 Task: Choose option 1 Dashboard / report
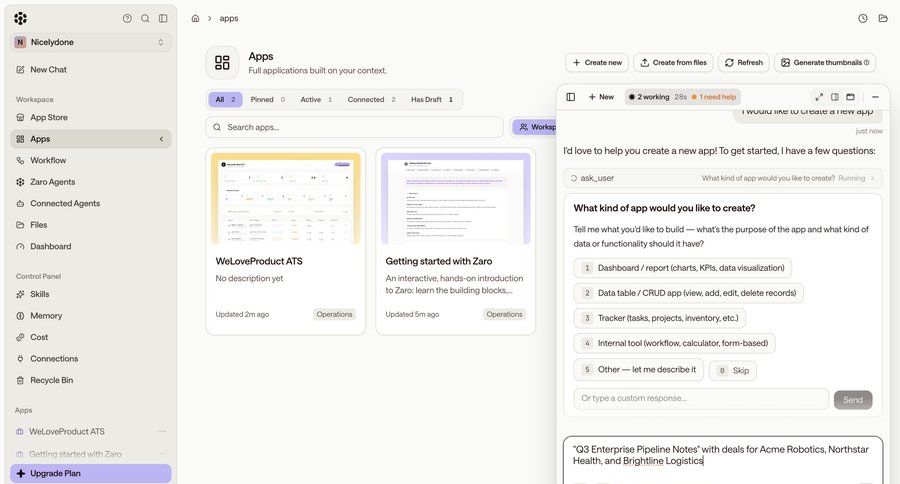tap(682, 268)
